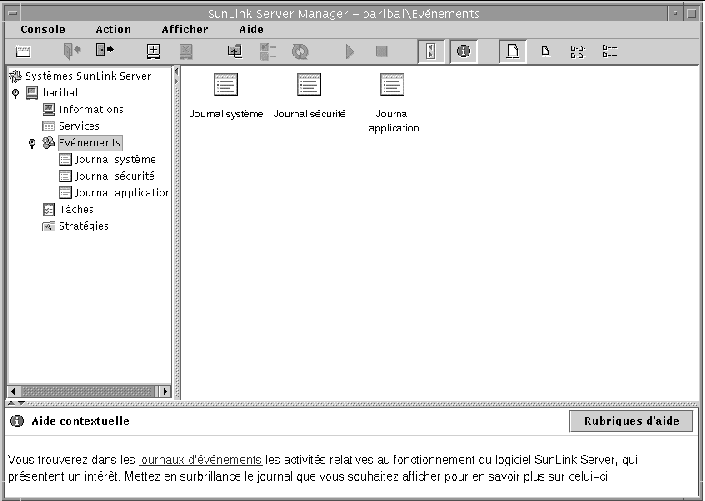The width and height of the screenshot is (705, 501).
Task: Click the door icon with an outward arrow
Action: tap(105, 50)
